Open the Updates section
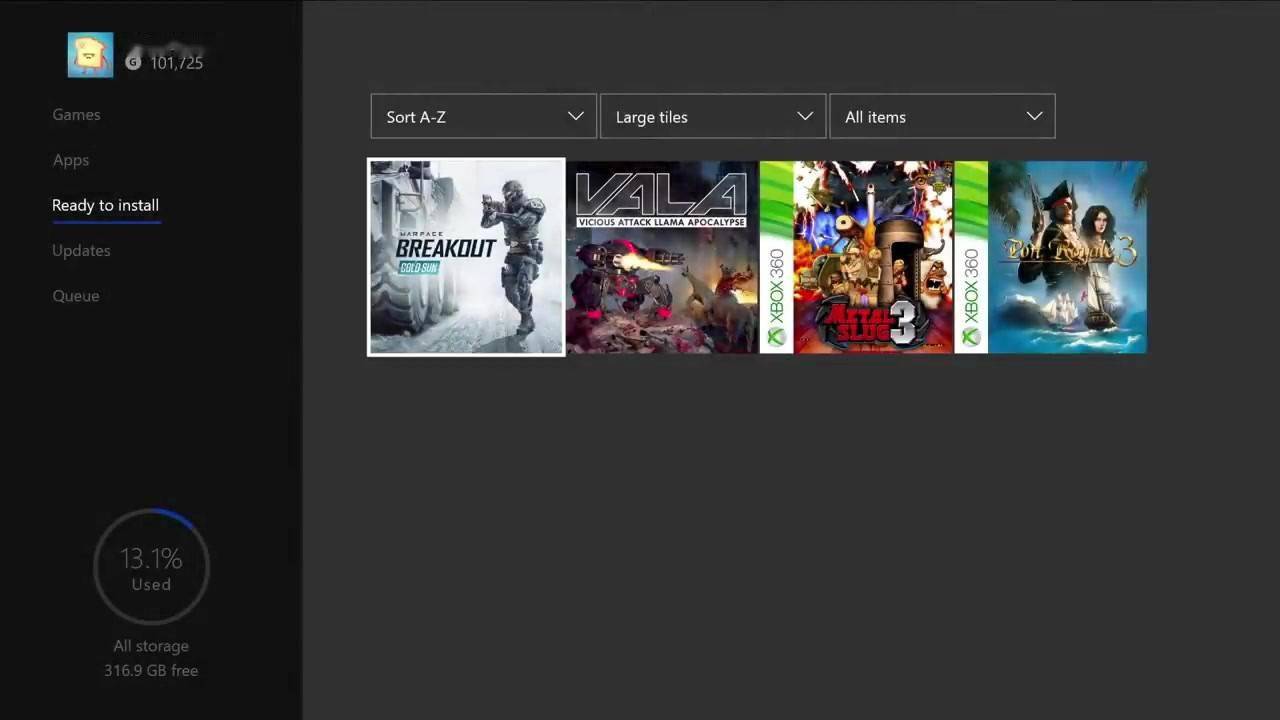Viewport: 1280px width, 720px height. pyautogui.click(x=81, y=250)
